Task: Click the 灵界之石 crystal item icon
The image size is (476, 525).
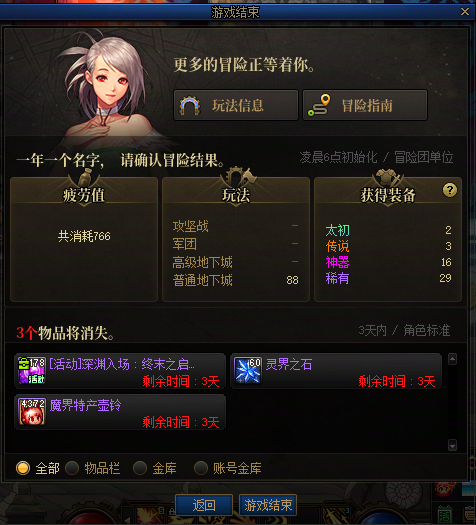Action: tap(248, 370)
